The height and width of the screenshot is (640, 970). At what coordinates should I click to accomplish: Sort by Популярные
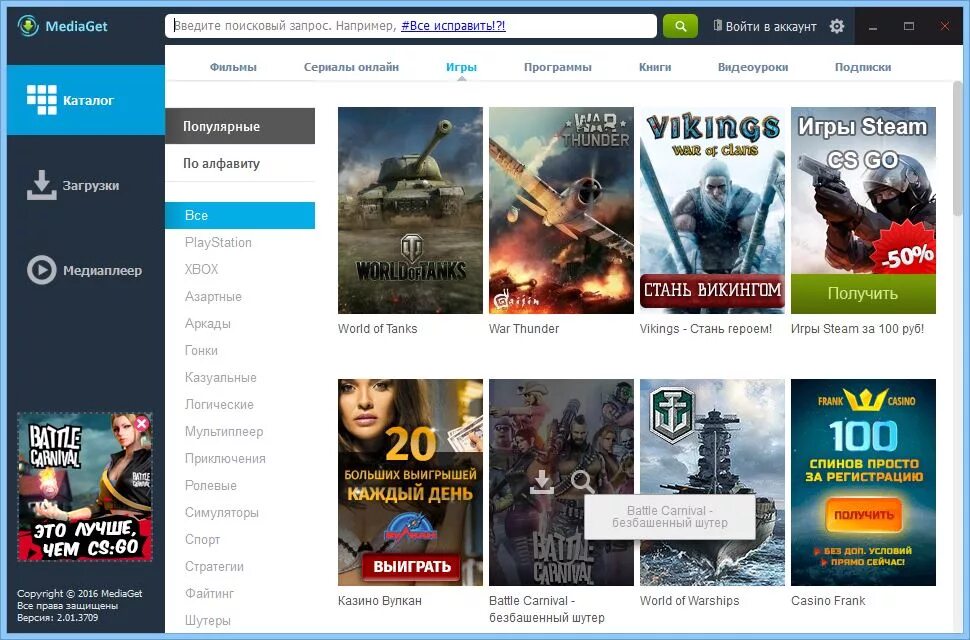[240, 126]
